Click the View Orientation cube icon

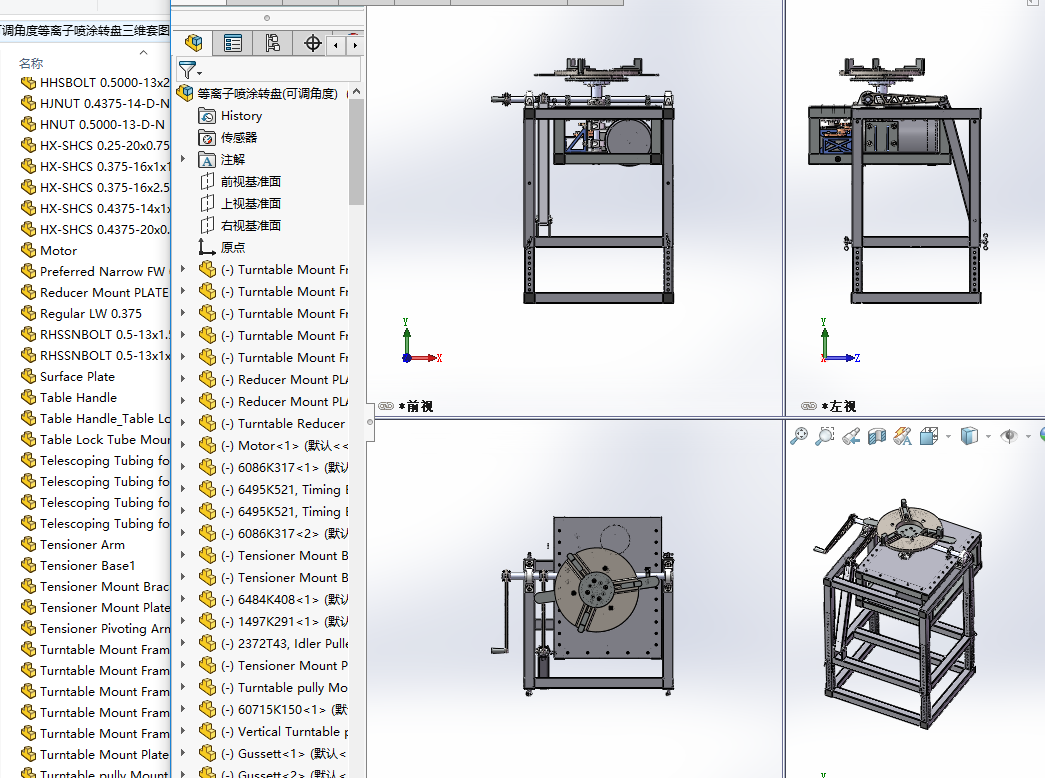click(927, 436)
